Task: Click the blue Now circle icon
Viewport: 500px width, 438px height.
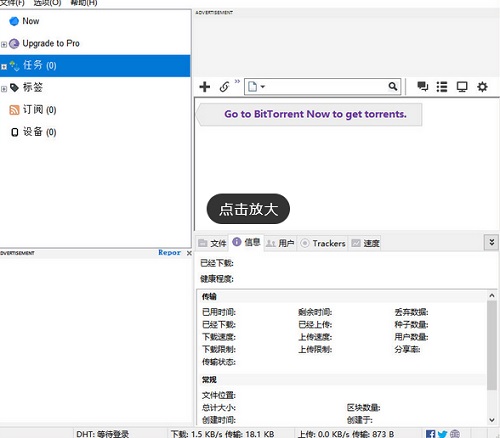Action: click(x=14, y=21)
